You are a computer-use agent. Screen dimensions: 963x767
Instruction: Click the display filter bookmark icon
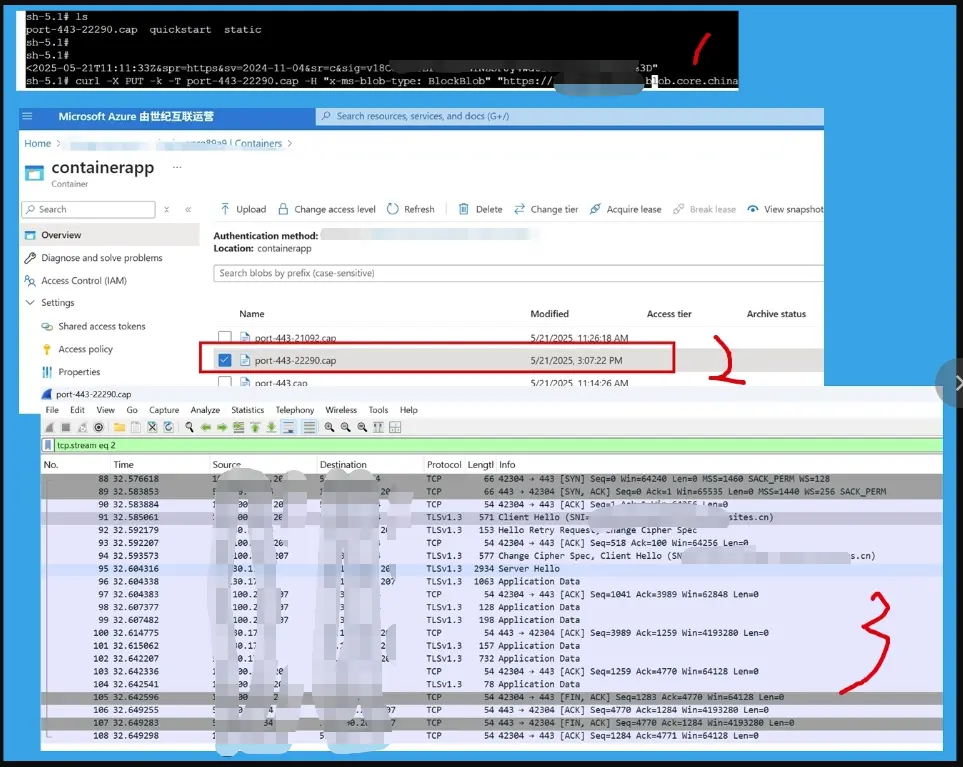[48, 445]
